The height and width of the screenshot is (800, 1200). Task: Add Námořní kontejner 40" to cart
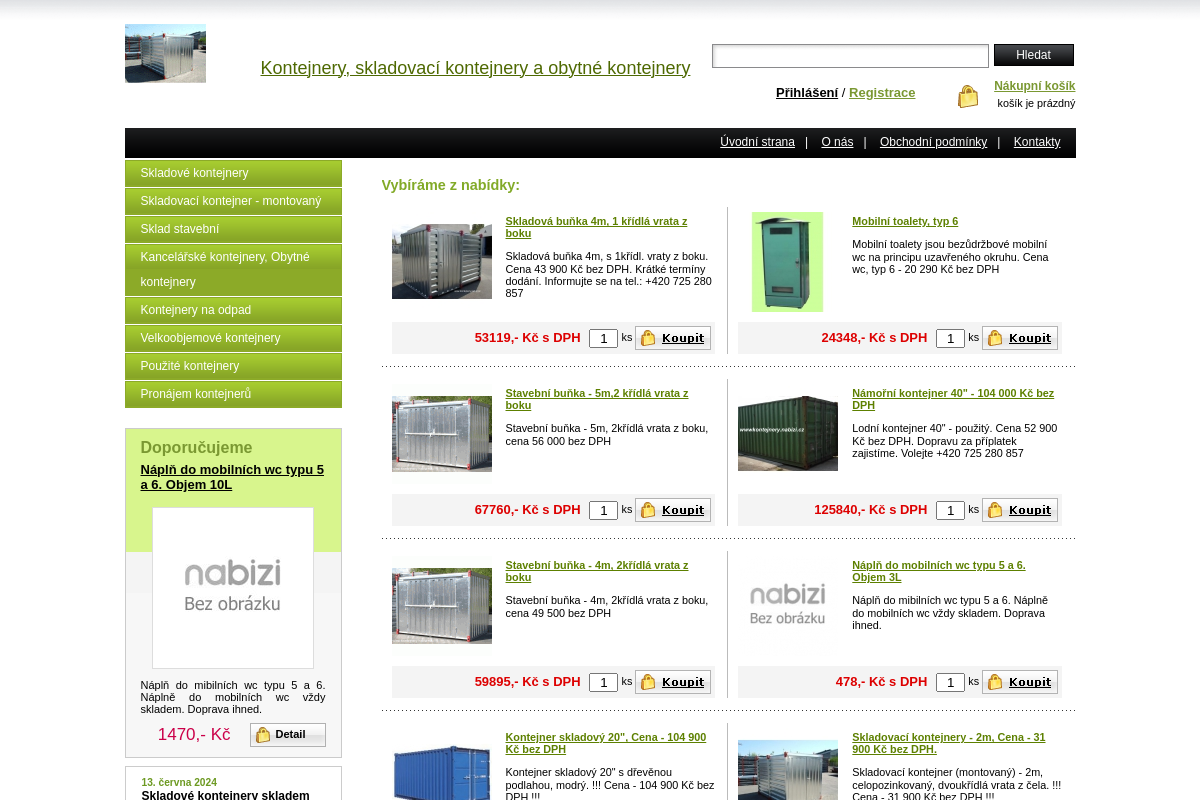coord(1019,510)
